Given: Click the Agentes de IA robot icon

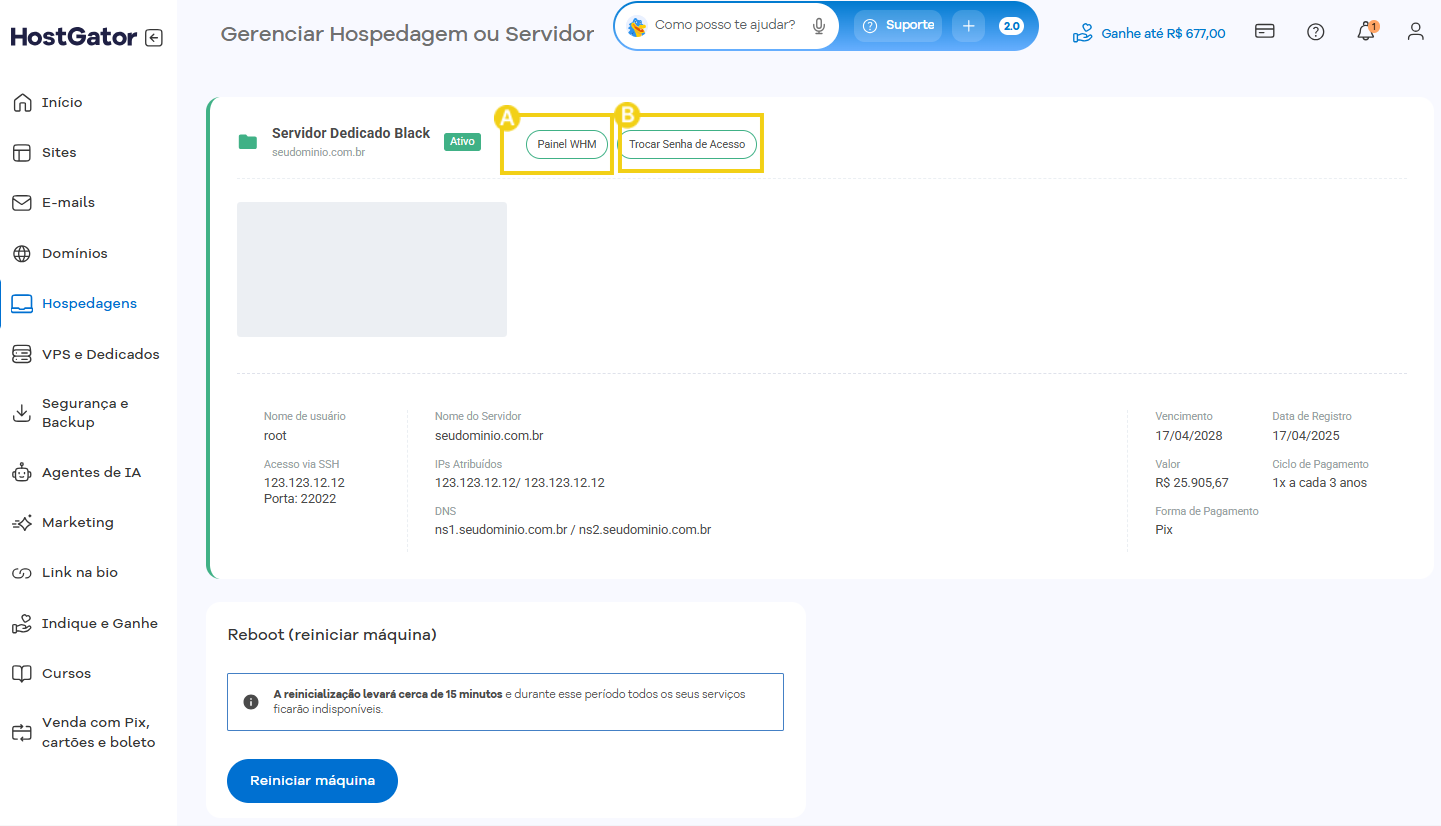Looking at the screenshot, I should pos(22,472).
